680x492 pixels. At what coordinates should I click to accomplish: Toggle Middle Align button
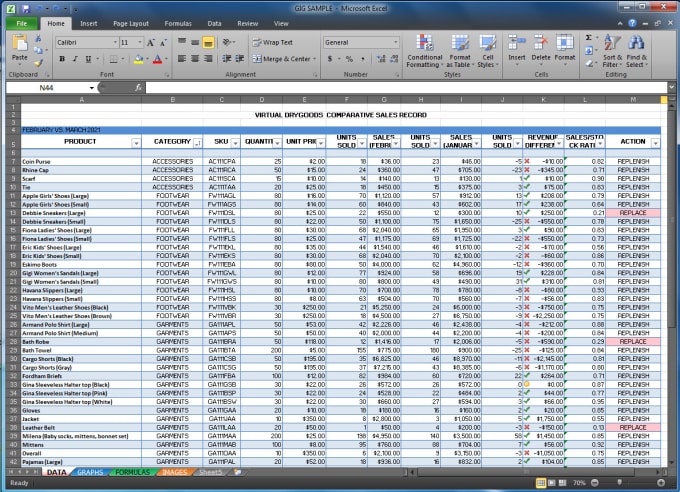click(x=195, y=42)
